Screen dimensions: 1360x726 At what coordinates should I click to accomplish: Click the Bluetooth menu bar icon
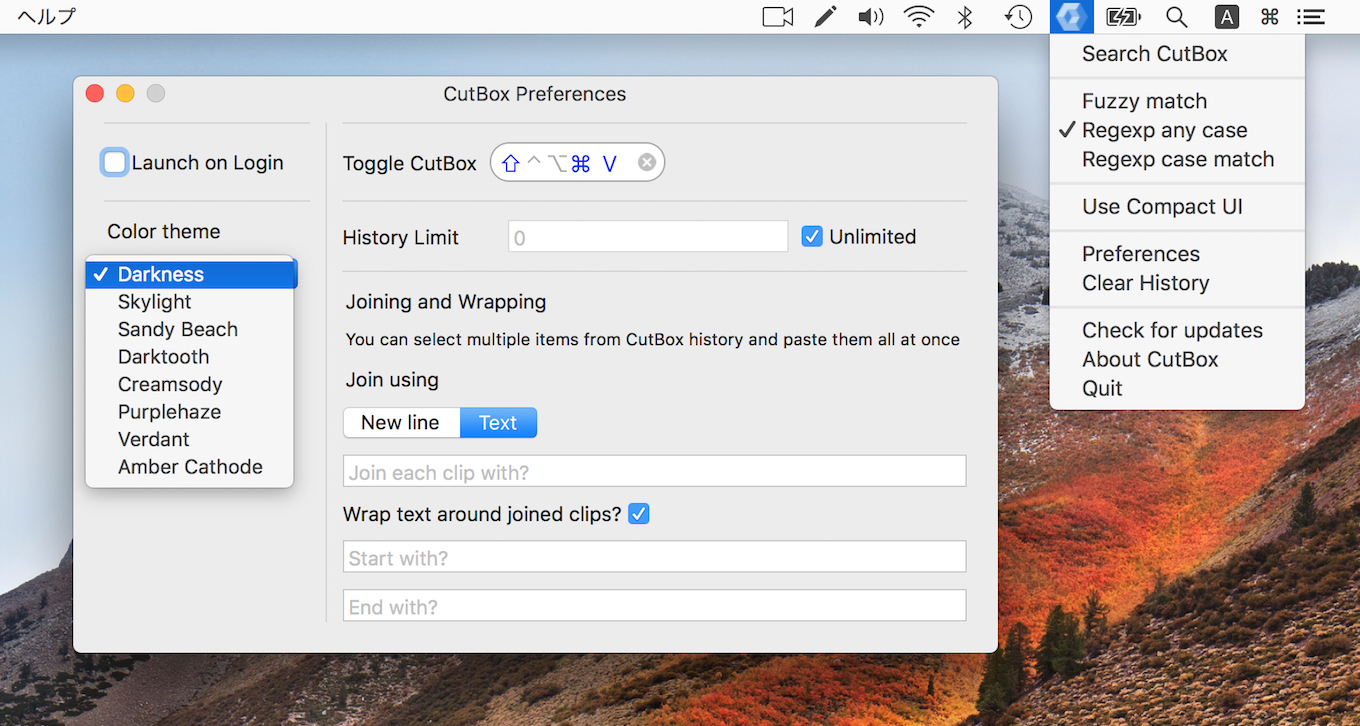[x=965, y=17]
